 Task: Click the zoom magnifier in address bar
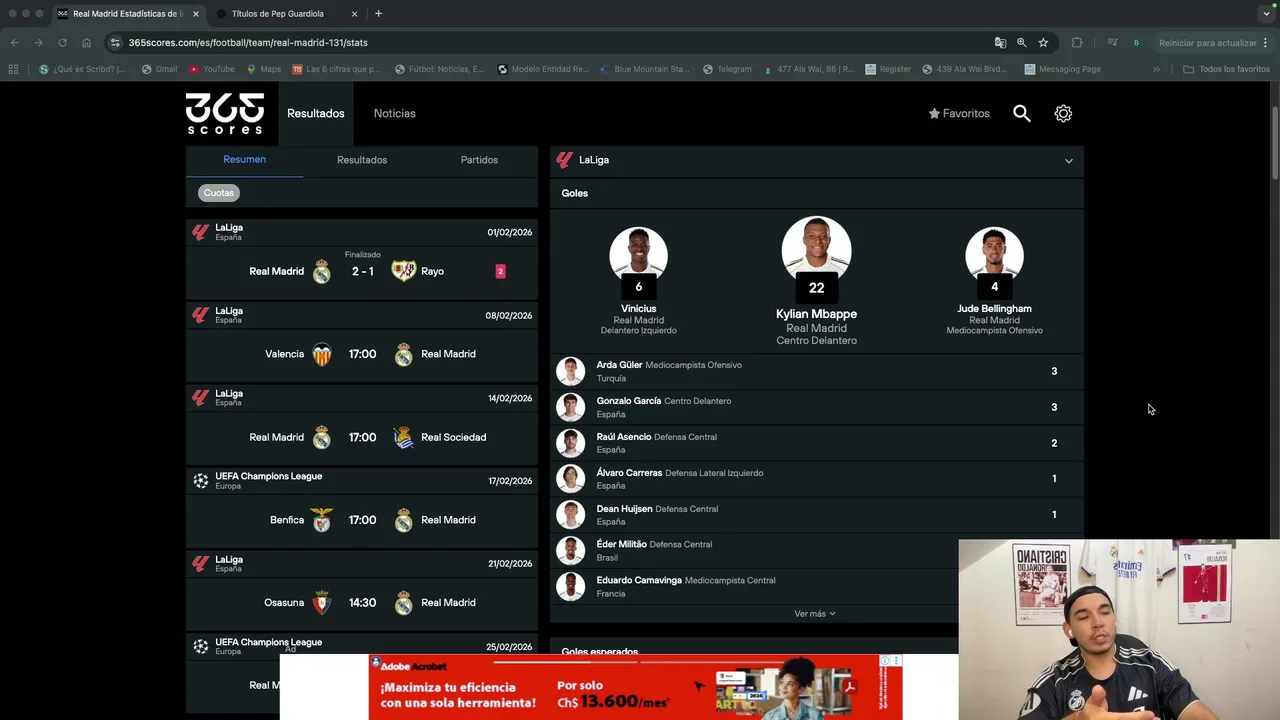click(1021, 42)
